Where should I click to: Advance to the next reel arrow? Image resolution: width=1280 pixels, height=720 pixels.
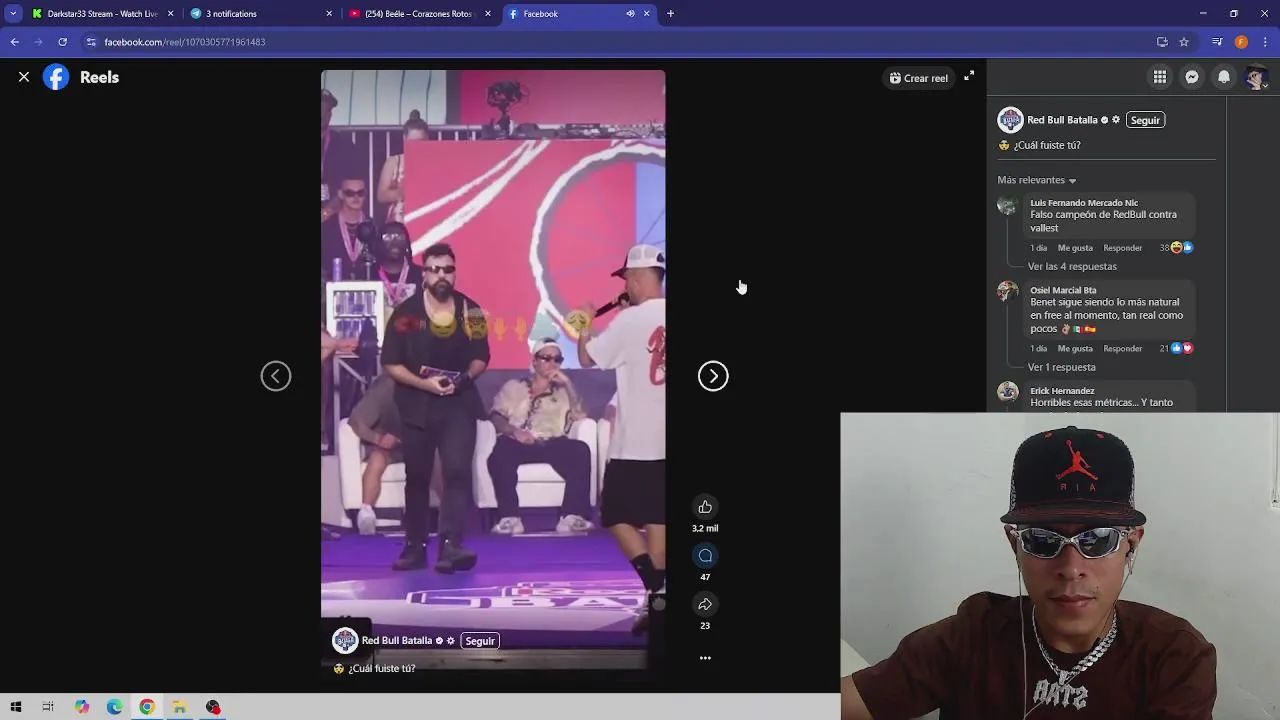click(x=713, y=376)
